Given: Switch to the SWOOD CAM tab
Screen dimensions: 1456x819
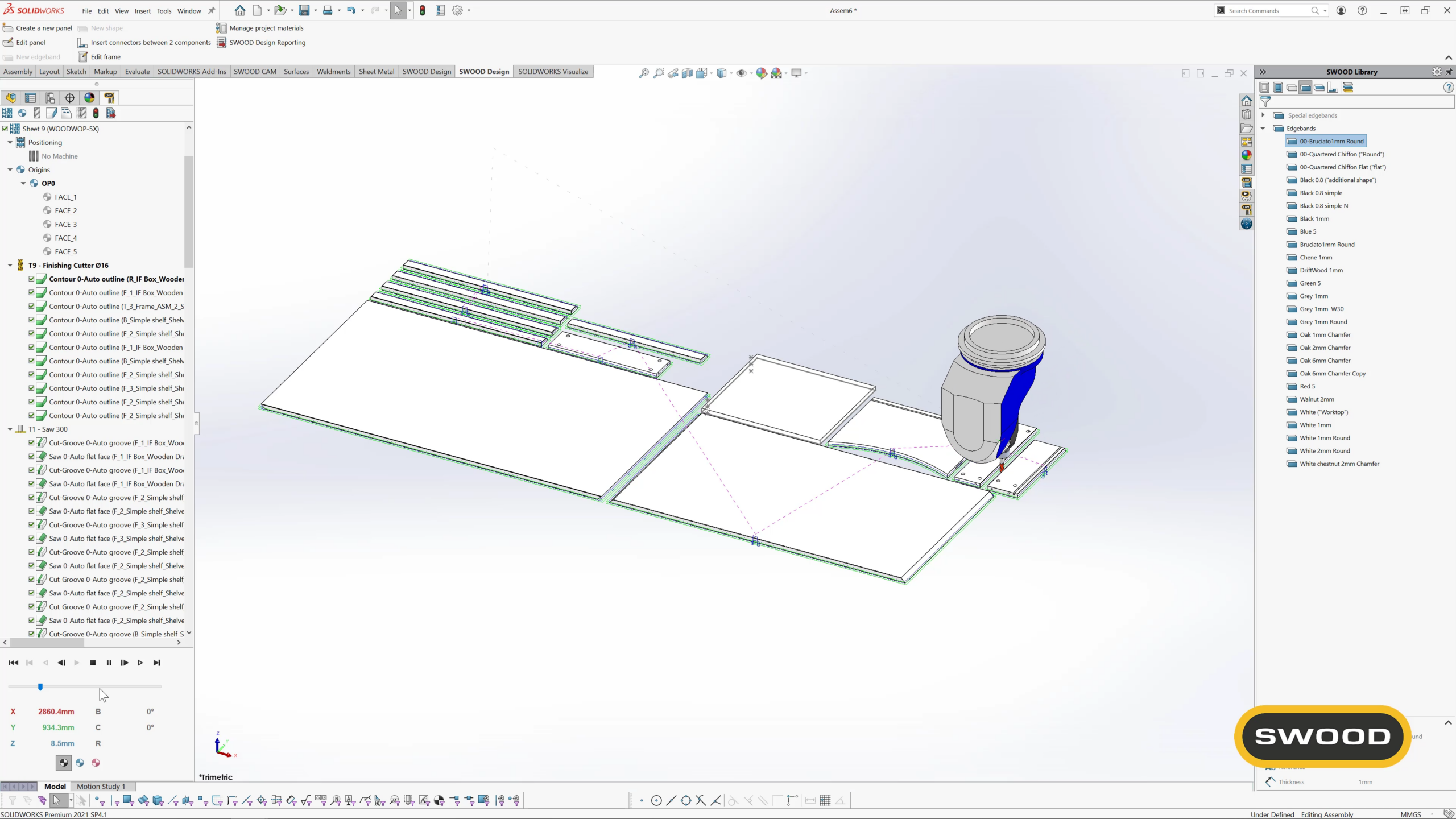Looking at the screenshot, I should [255, 72].
